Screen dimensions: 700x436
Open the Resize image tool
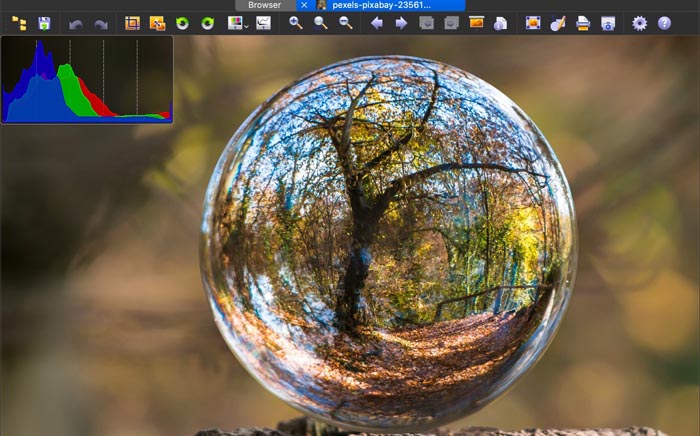coord(157,23)
